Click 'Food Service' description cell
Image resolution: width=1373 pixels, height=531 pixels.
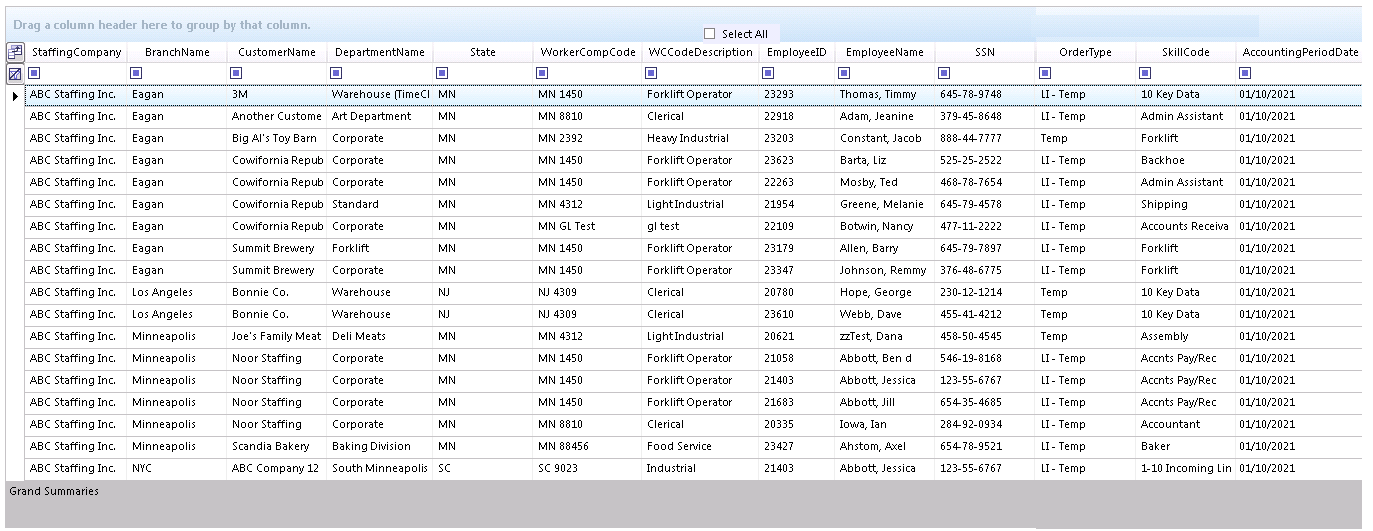coord(700,447)
